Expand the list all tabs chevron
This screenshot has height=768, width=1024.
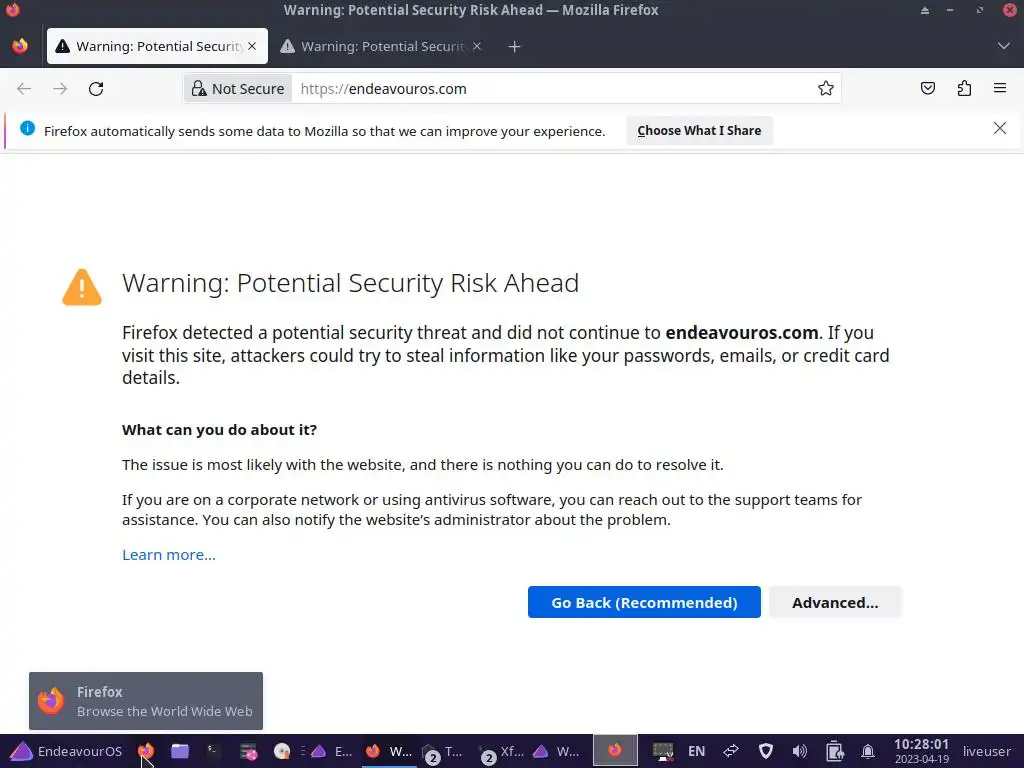coord(1003,46)
